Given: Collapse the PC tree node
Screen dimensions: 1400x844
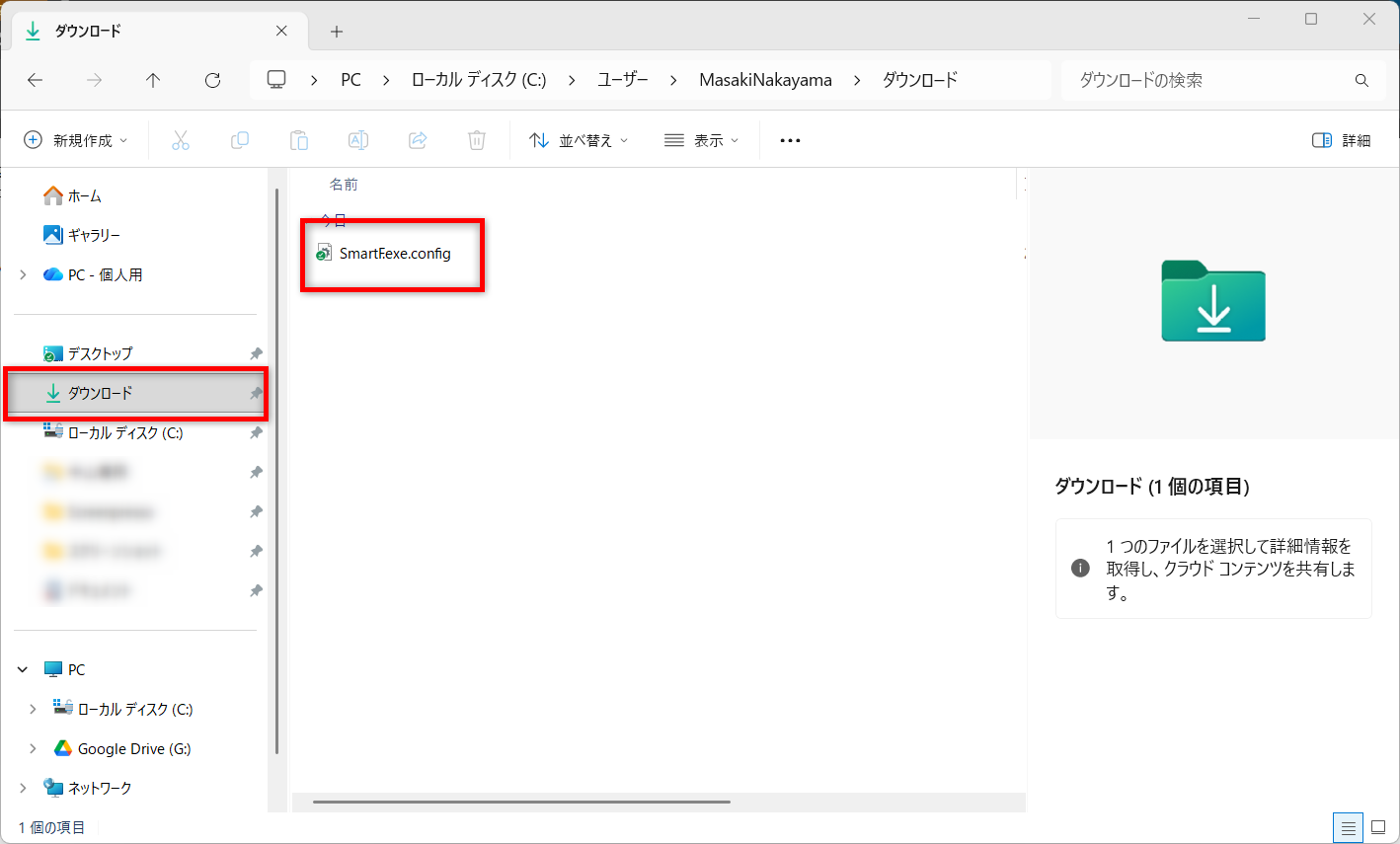Looking at the screenshot, I should [23, 669].
